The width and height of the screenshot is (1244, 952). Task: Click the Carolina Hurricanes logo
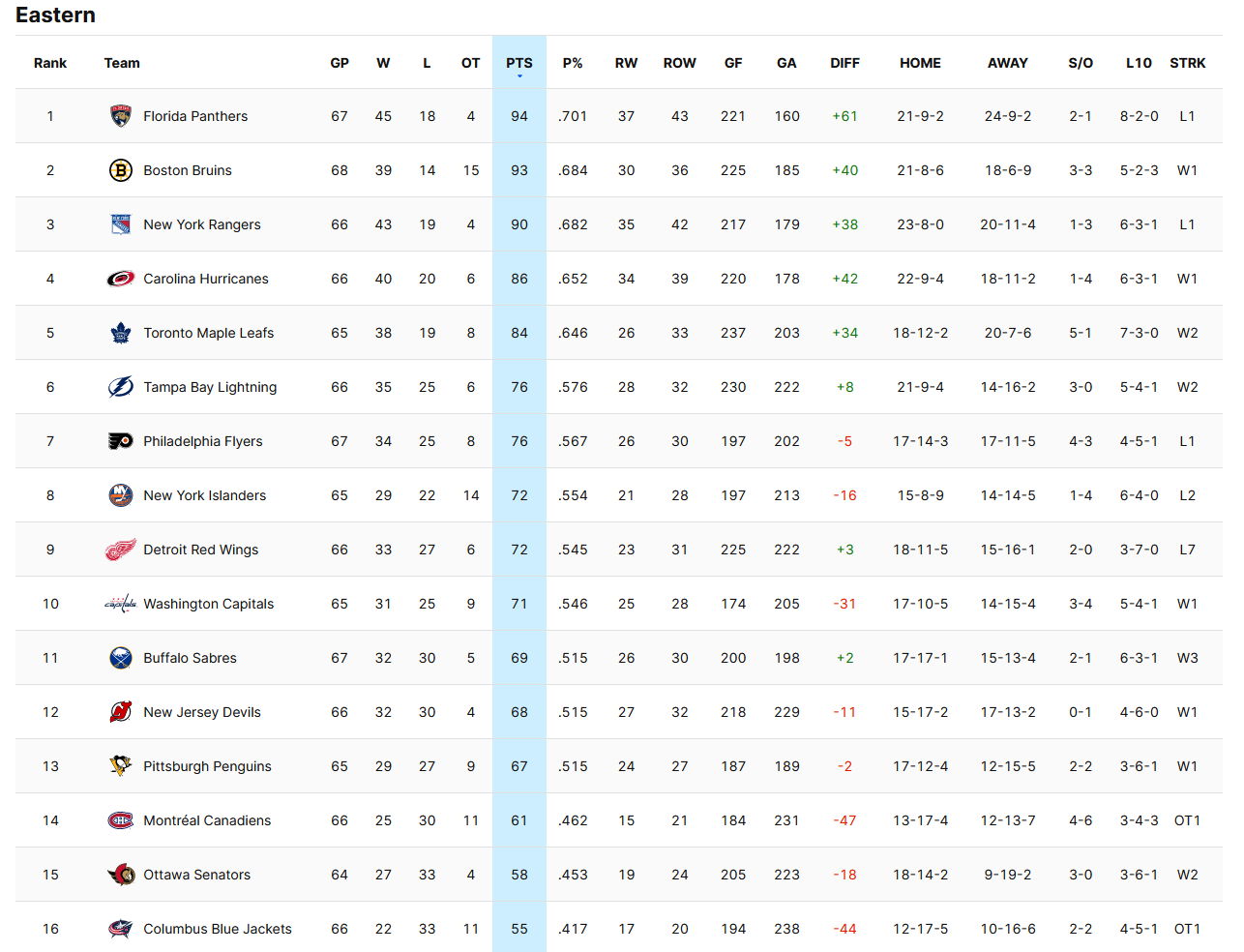[x=121, y=279]
